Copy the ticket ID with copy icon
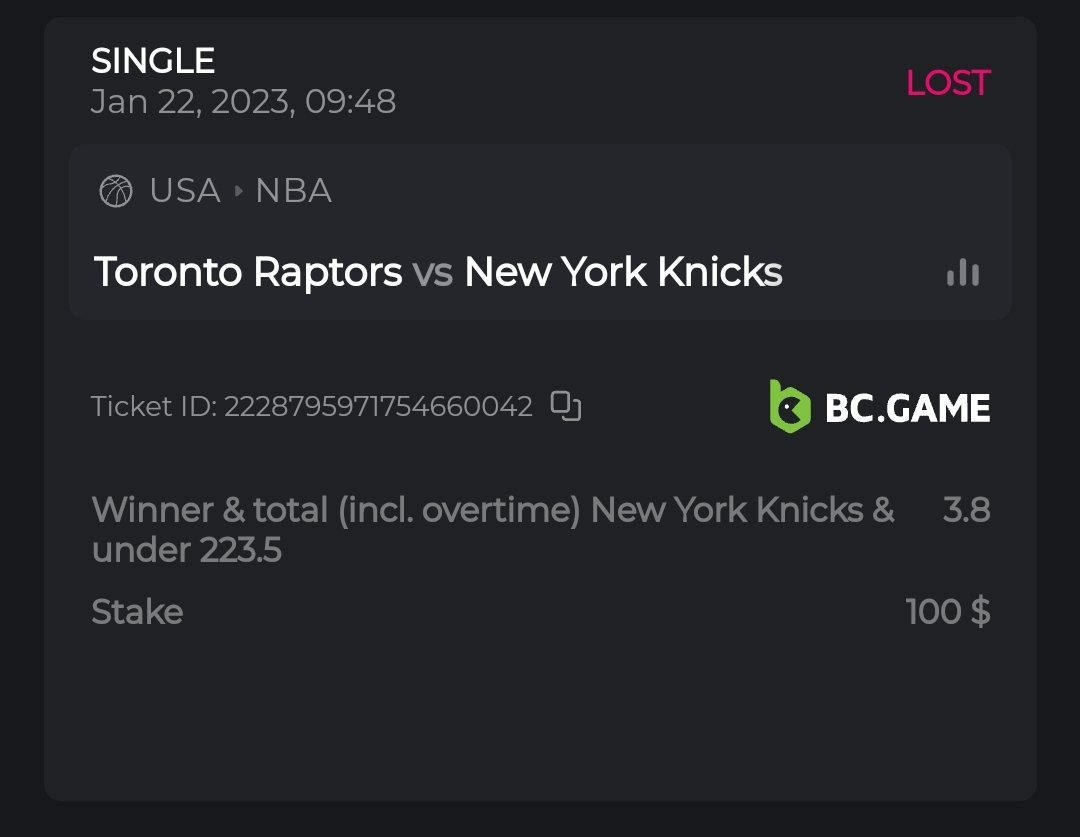This screenshot has width=1080, height=837. point(566,406)
